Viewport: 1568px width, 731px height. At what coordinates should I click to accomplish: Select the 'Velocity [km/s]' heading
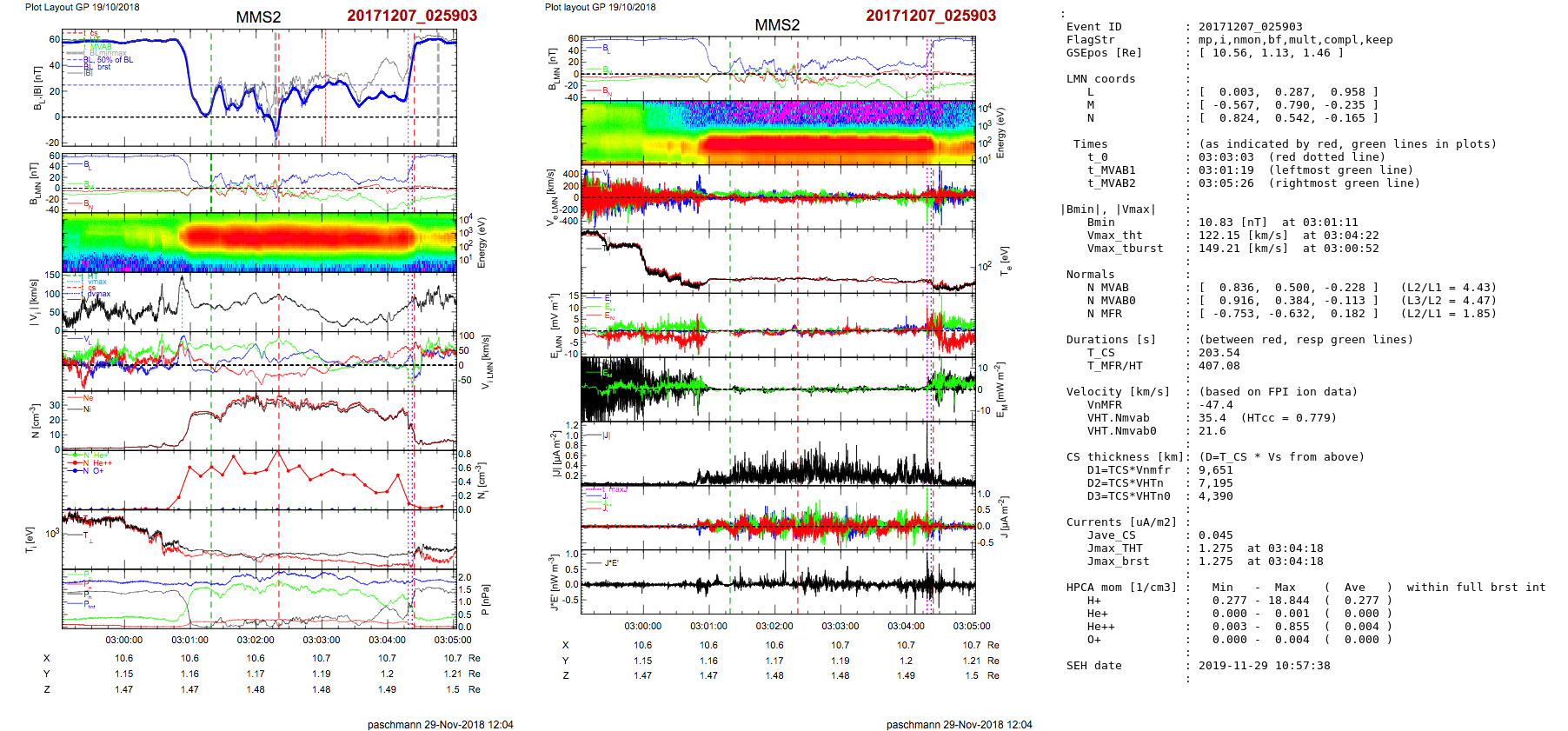1118,392
